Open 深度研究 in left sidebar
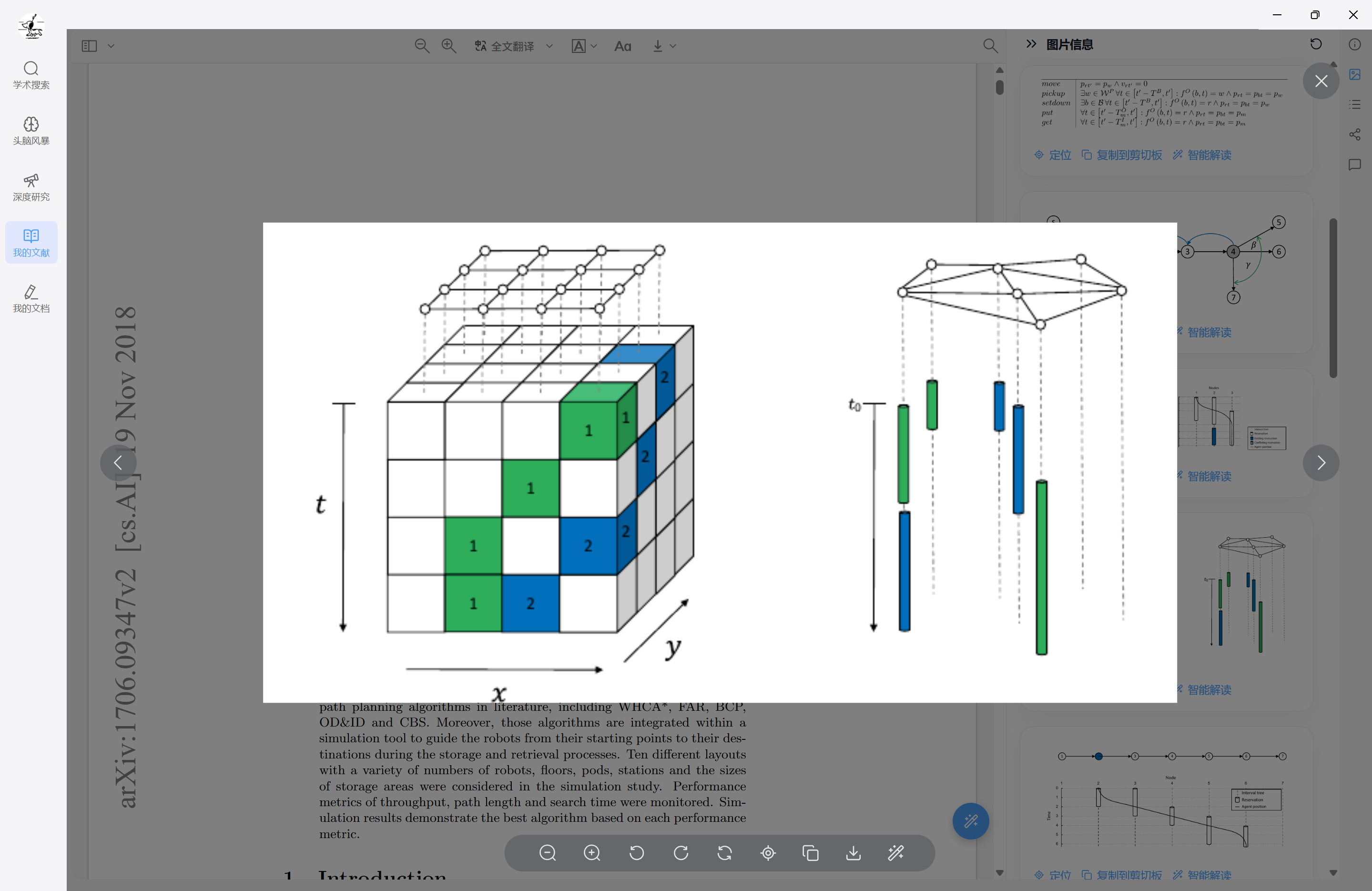Screen dimensions: 1372x891 [31, 187]
